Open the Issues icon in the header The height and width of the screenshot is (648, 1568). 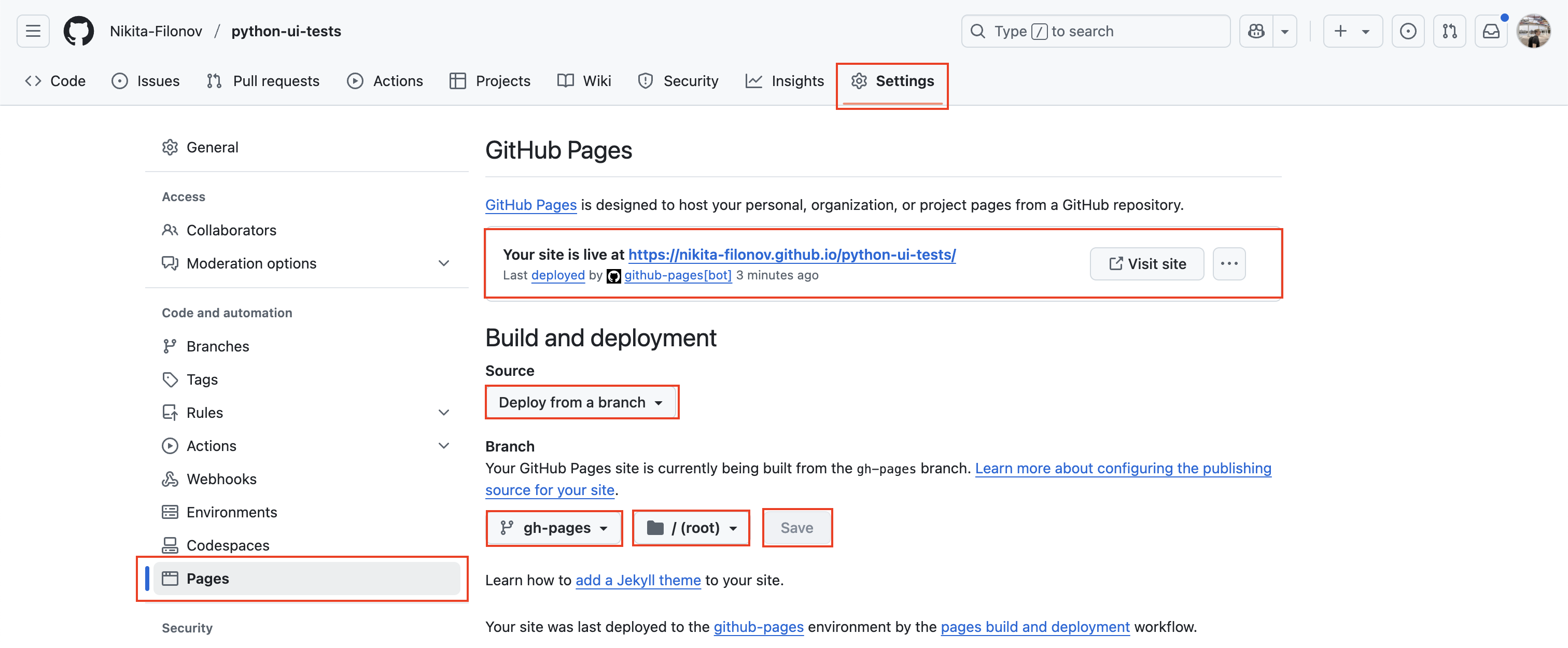1408,31
